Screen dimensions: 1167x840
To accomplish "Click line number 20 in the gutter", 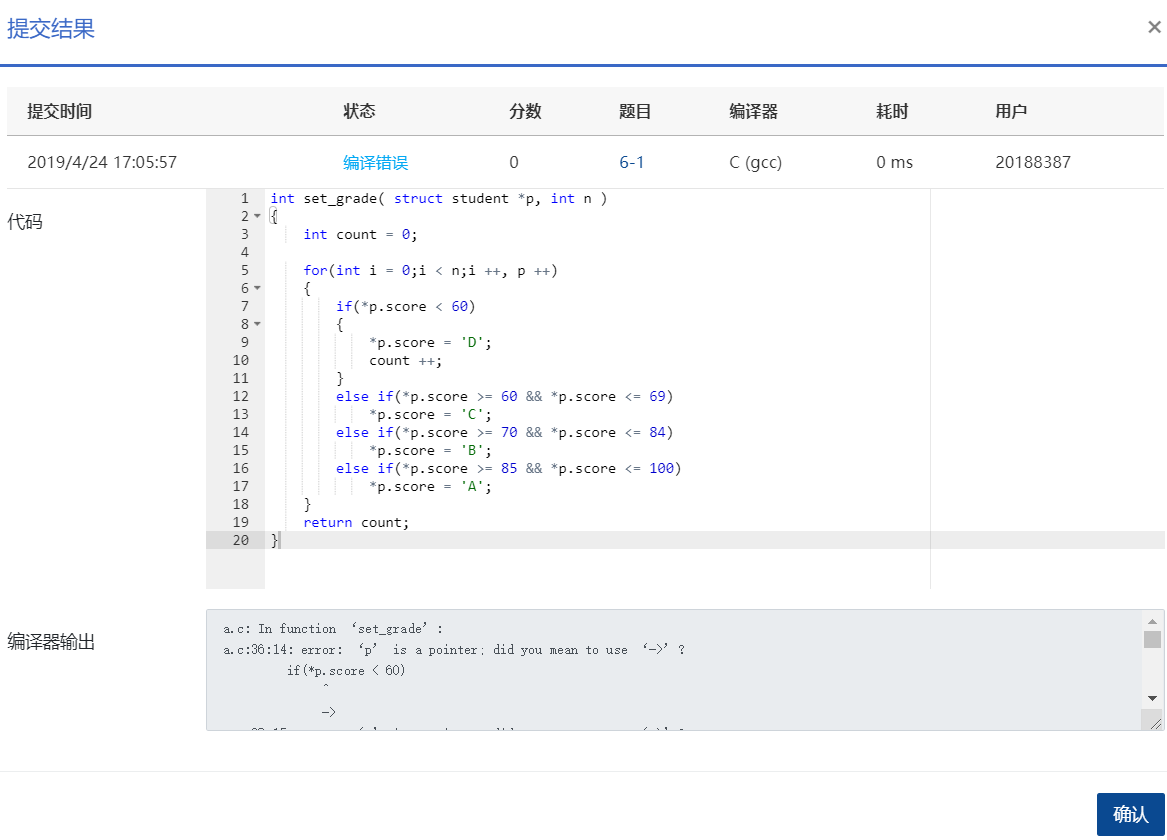I will tap(240, 540).
